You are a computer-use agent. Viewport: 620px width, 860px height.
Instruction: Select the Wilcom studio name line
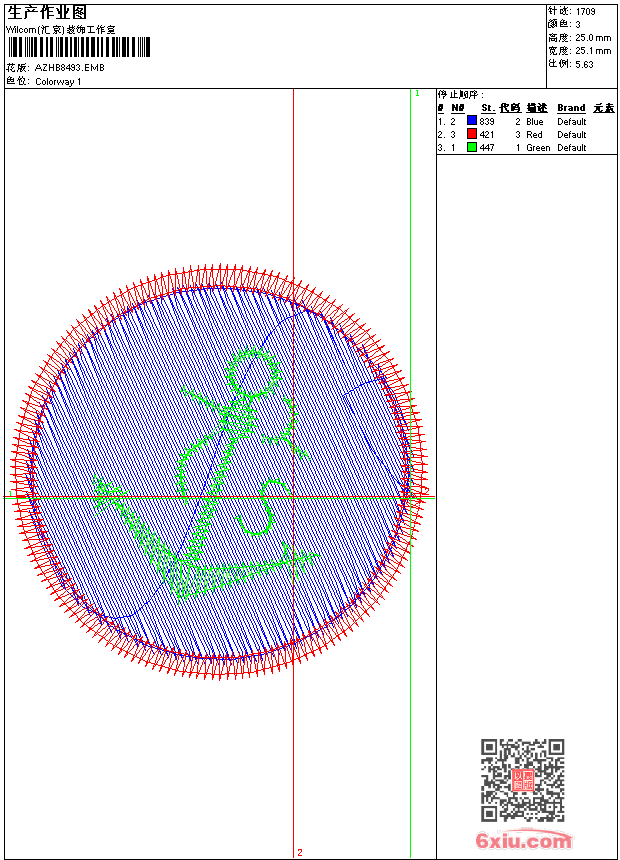point(60,30)
